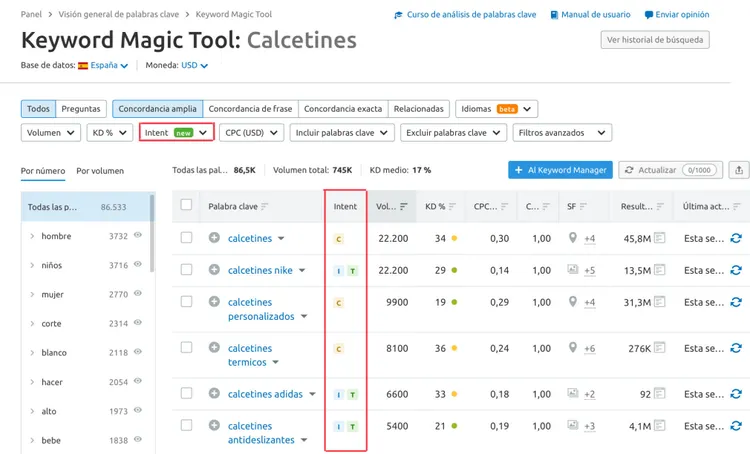750x454 pixels.
Task: Click 'Ver historial de búsqueda' button
Action: click(x=655, y=40)
